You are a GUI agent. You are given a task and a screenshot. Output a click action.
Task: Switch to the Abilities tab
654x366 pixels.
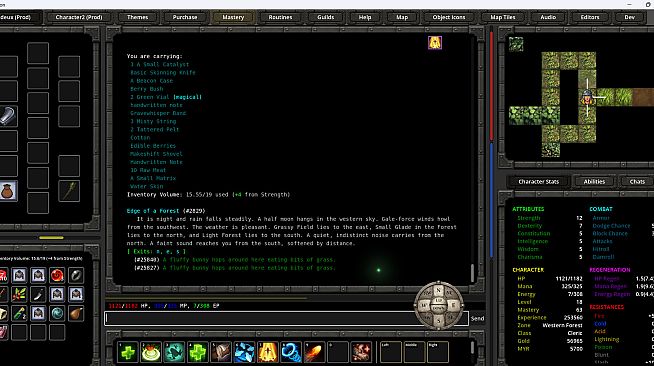coord(594,181)
